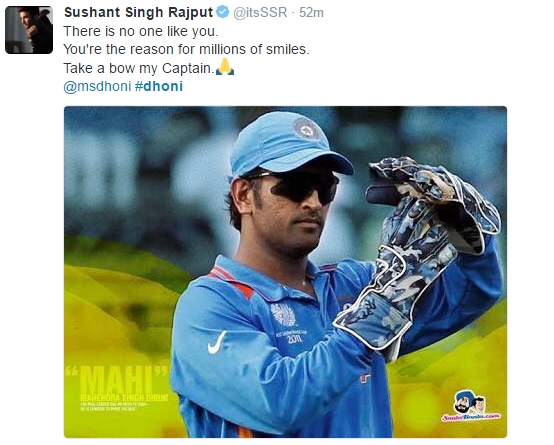This screenshot has height=445, width=554.
Task: Open the @itsSSR handle link
Action: coord(260,12)
